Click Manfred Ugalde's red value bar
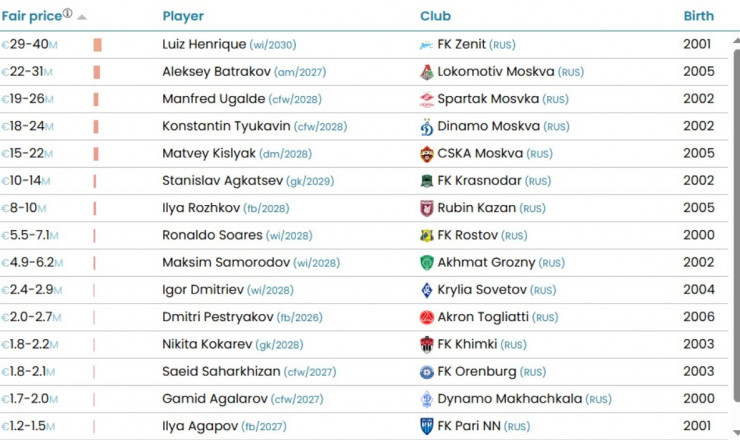740x440 pixels. [x=97, y=99]
